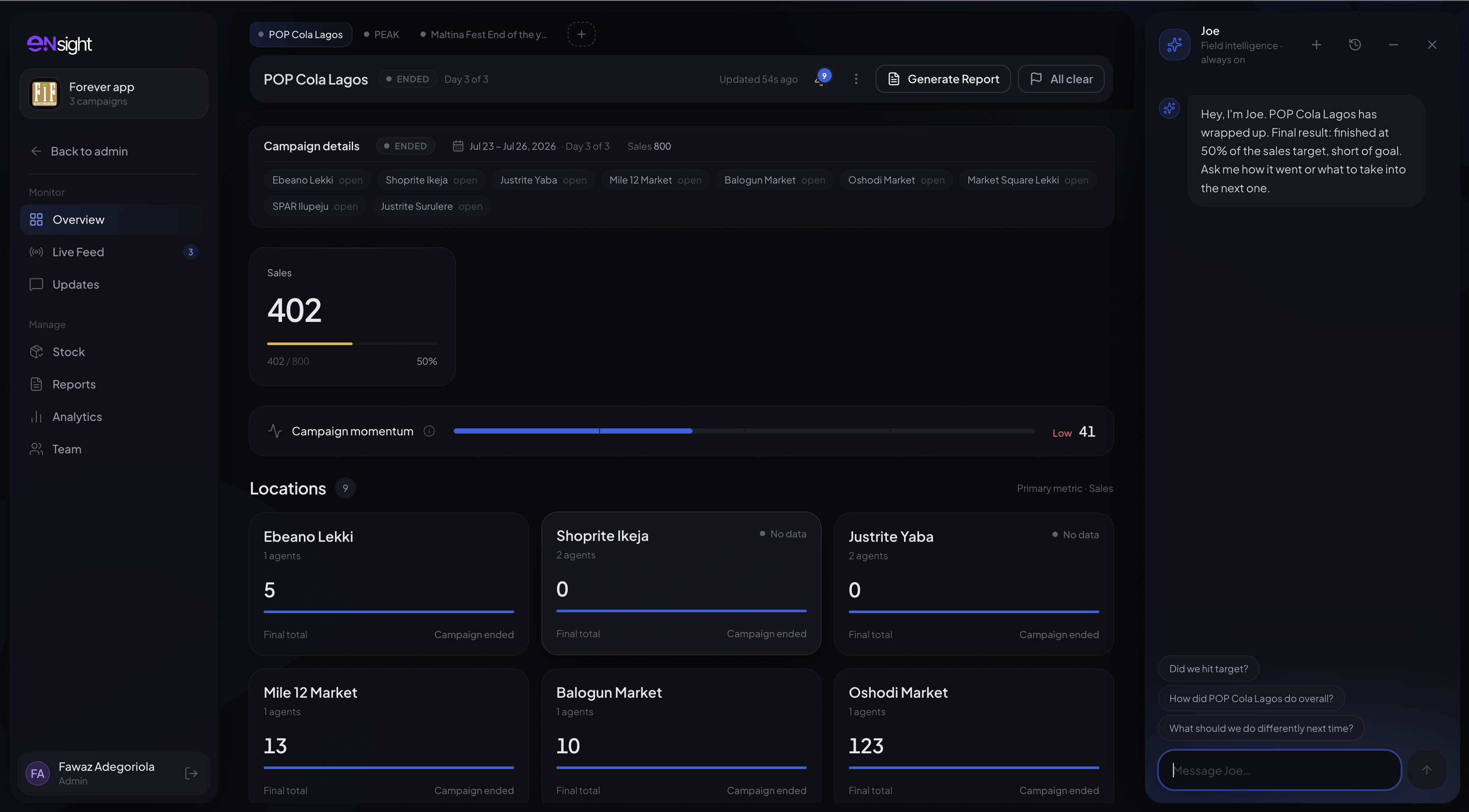Click the eNsight logo
This screenshot has height=812, width=1469.
point(59,44)
